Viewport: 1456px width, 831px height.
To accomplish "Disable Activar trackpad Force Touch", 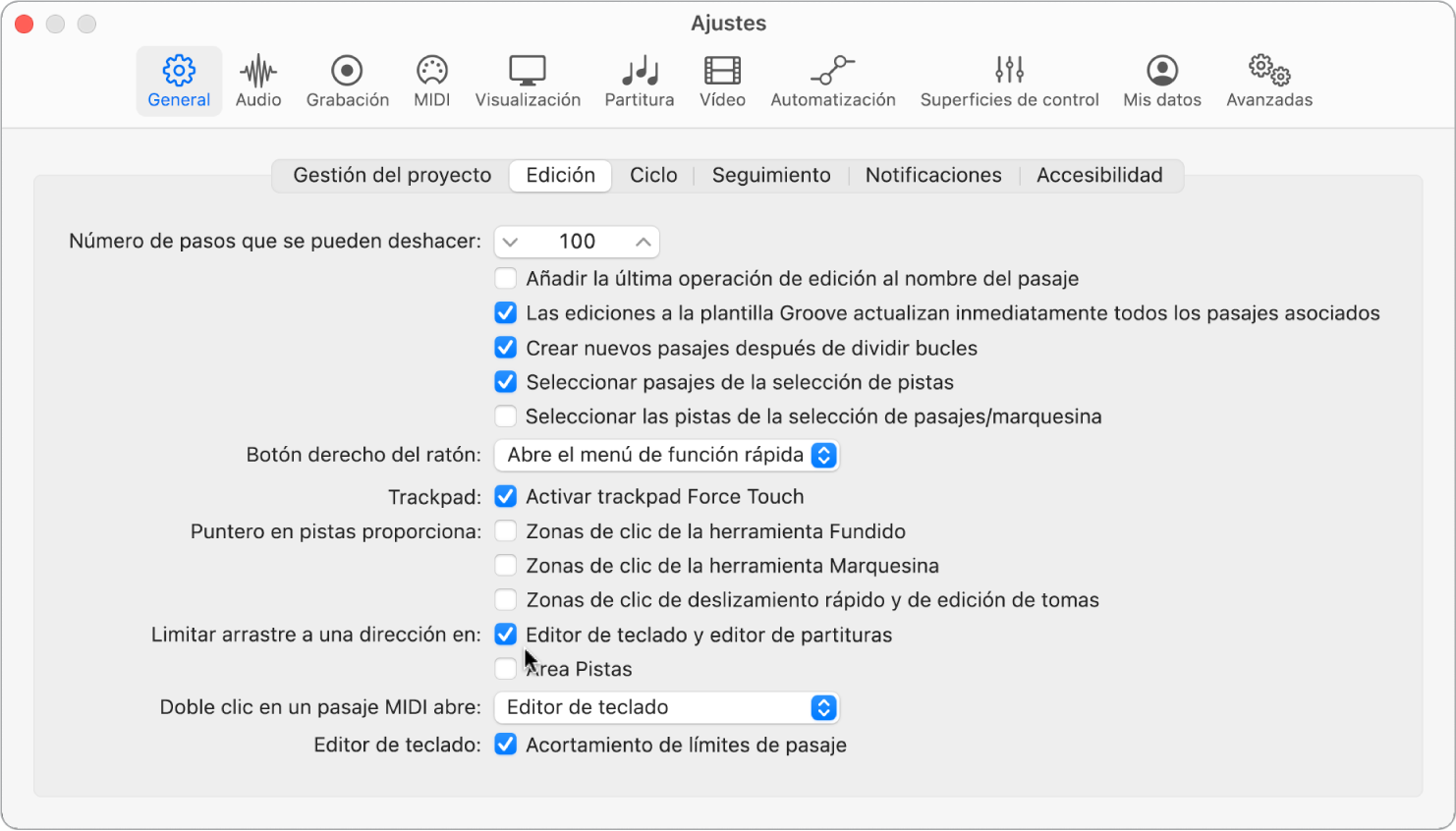I will pyautogui.click(x=506, y=496).
